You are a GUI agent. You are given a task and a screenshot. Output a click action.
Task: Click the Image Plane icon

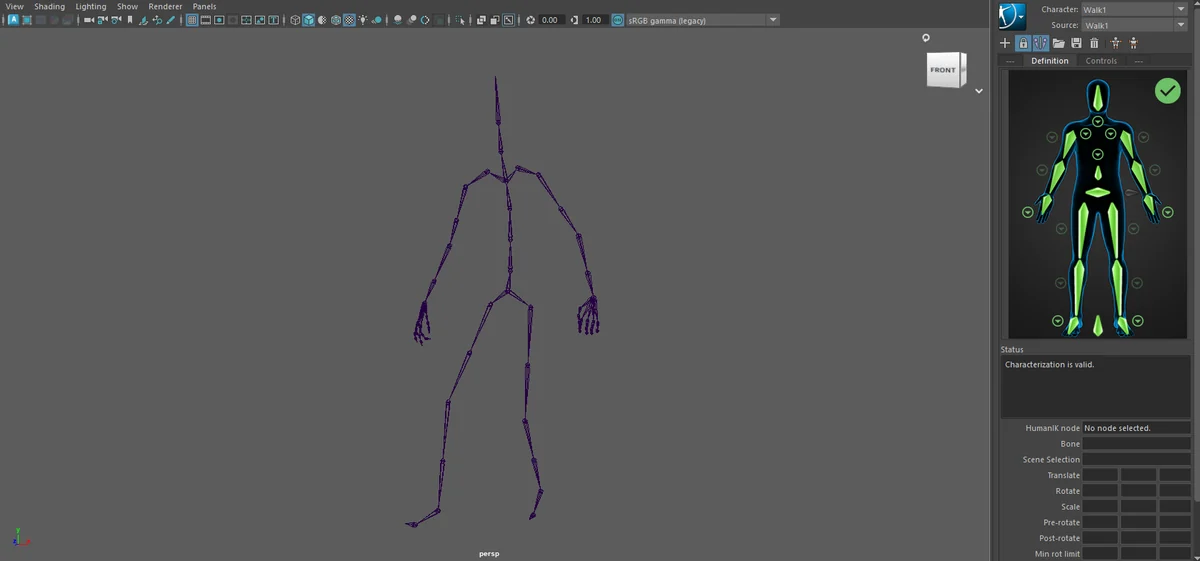click(x=143, y=20)
